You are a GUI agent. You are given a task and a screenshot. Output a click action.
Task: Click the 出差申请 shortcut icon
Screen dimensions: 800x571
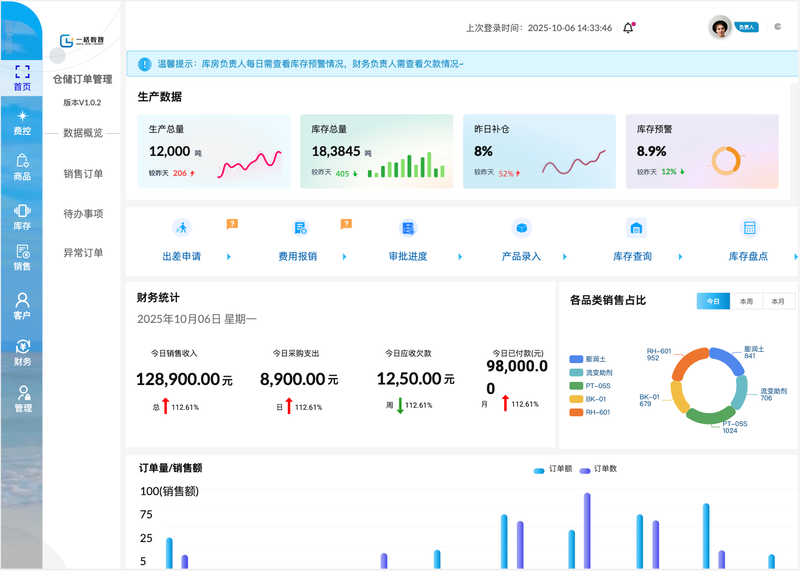(181, 228)
